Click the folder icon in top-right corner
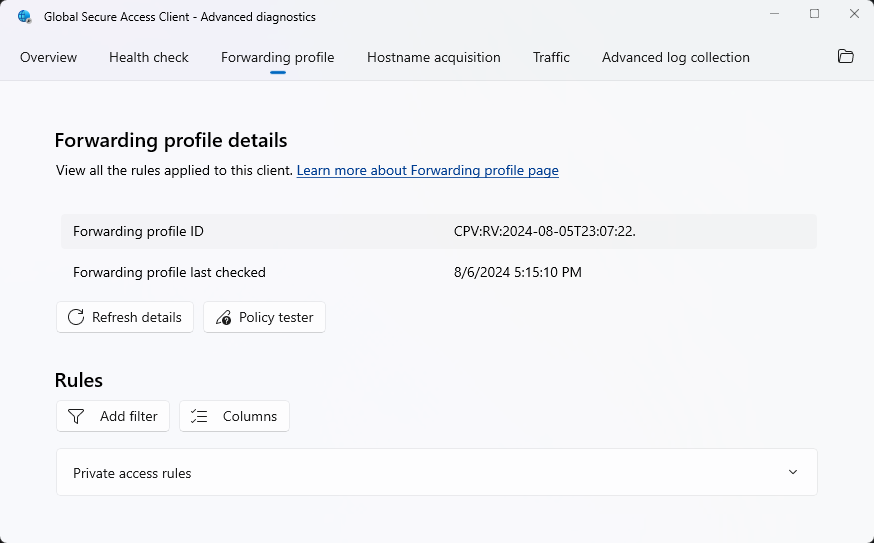This screenshot has width=874, height=543. [845, 57]
